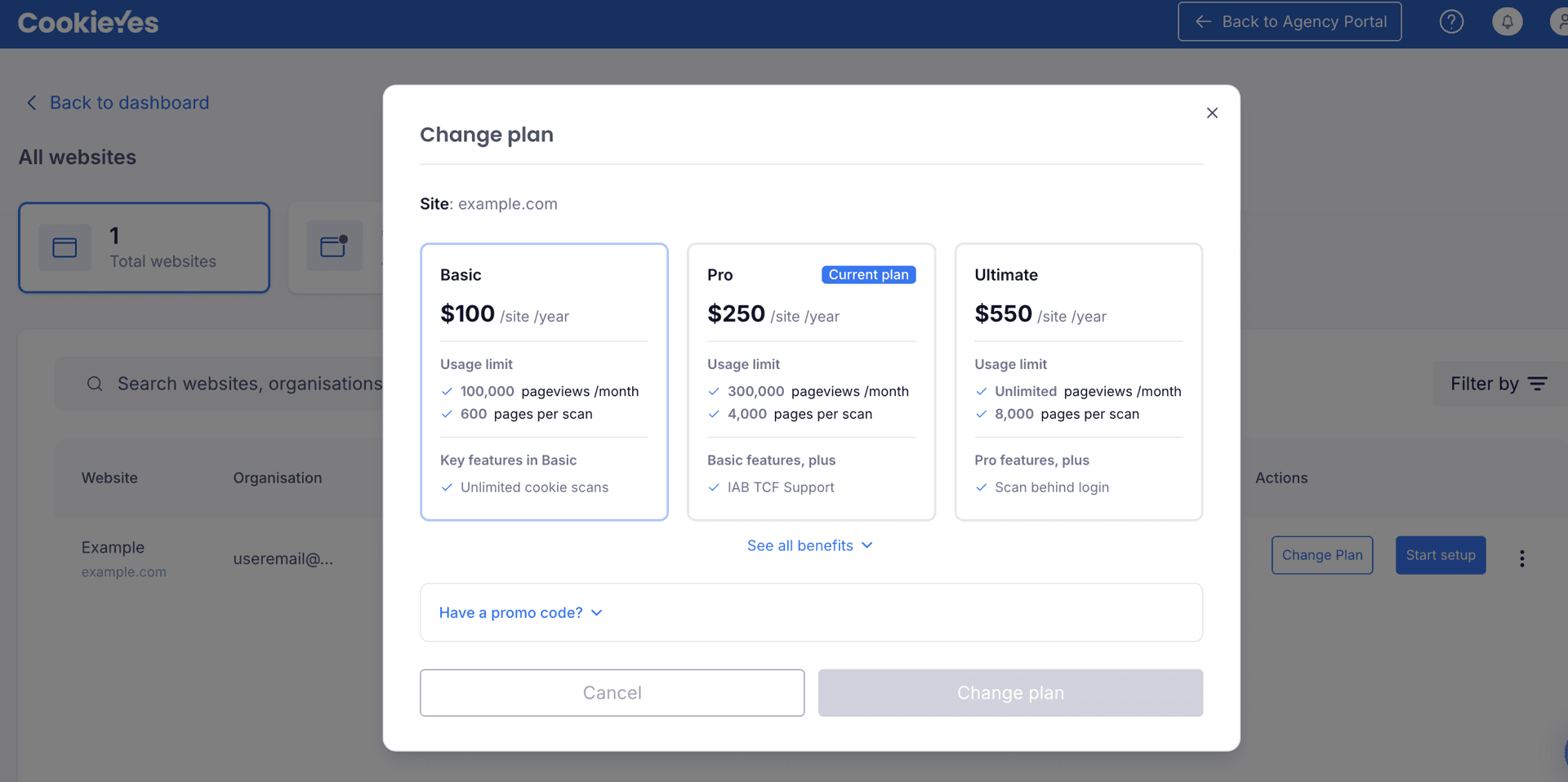Open the notifications bell icon
This screenshot has height=782, width=1568.
point(1508,22)
